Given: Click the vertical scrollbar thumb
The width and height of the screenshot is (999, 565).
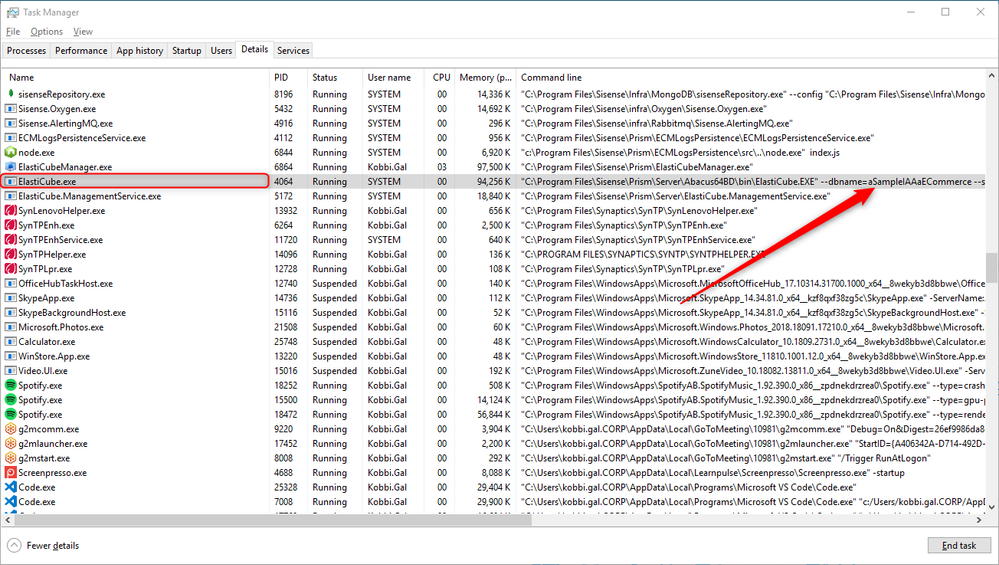Looking at the screenshot, I should (990, 268).
